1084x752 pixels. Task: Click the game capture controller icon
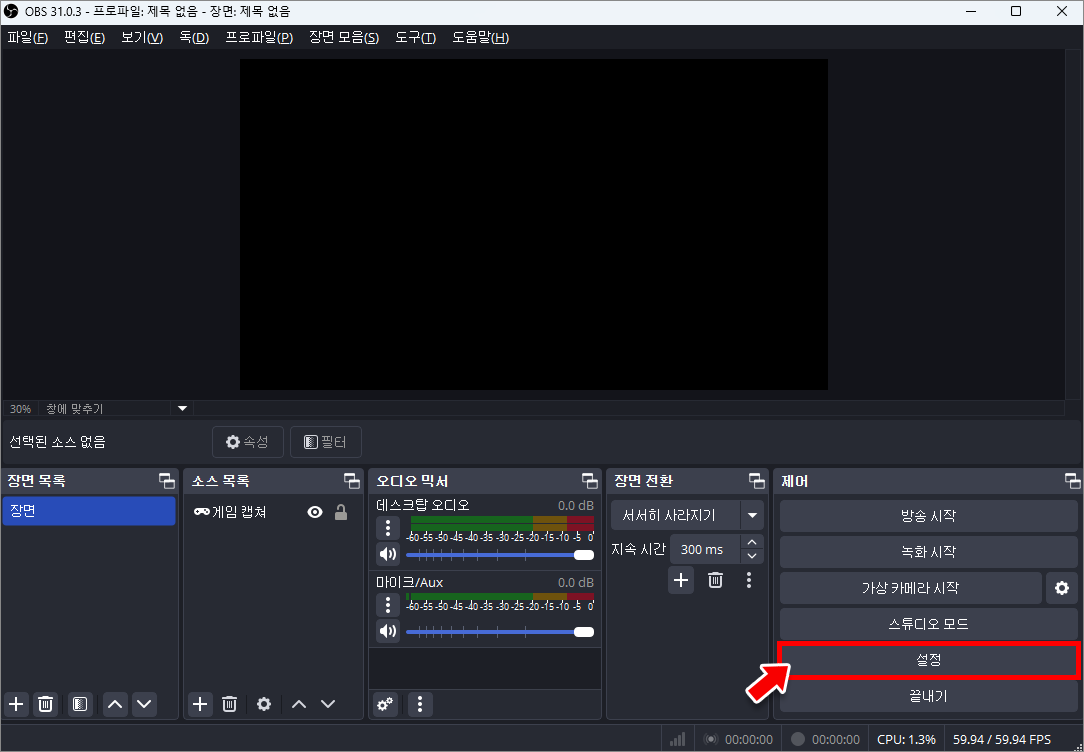202,511
